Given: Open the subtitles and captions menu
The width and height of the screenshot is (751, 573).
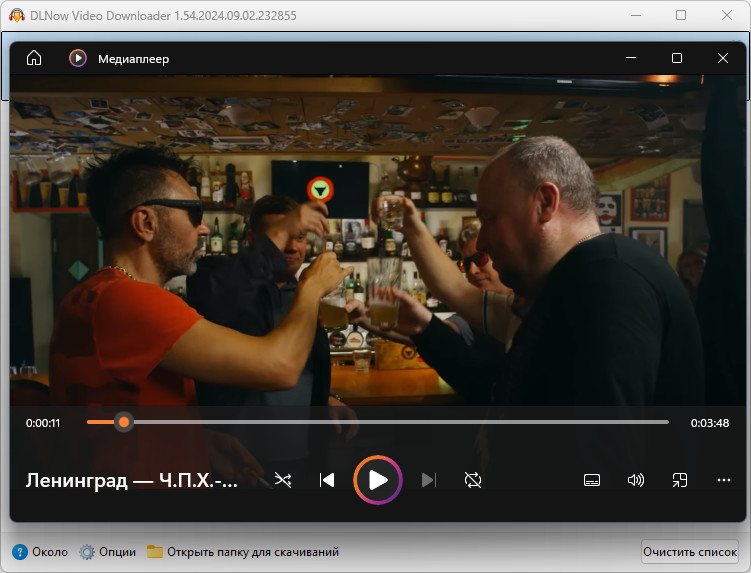Looking at the screenshot, I should tap(592, 480).
